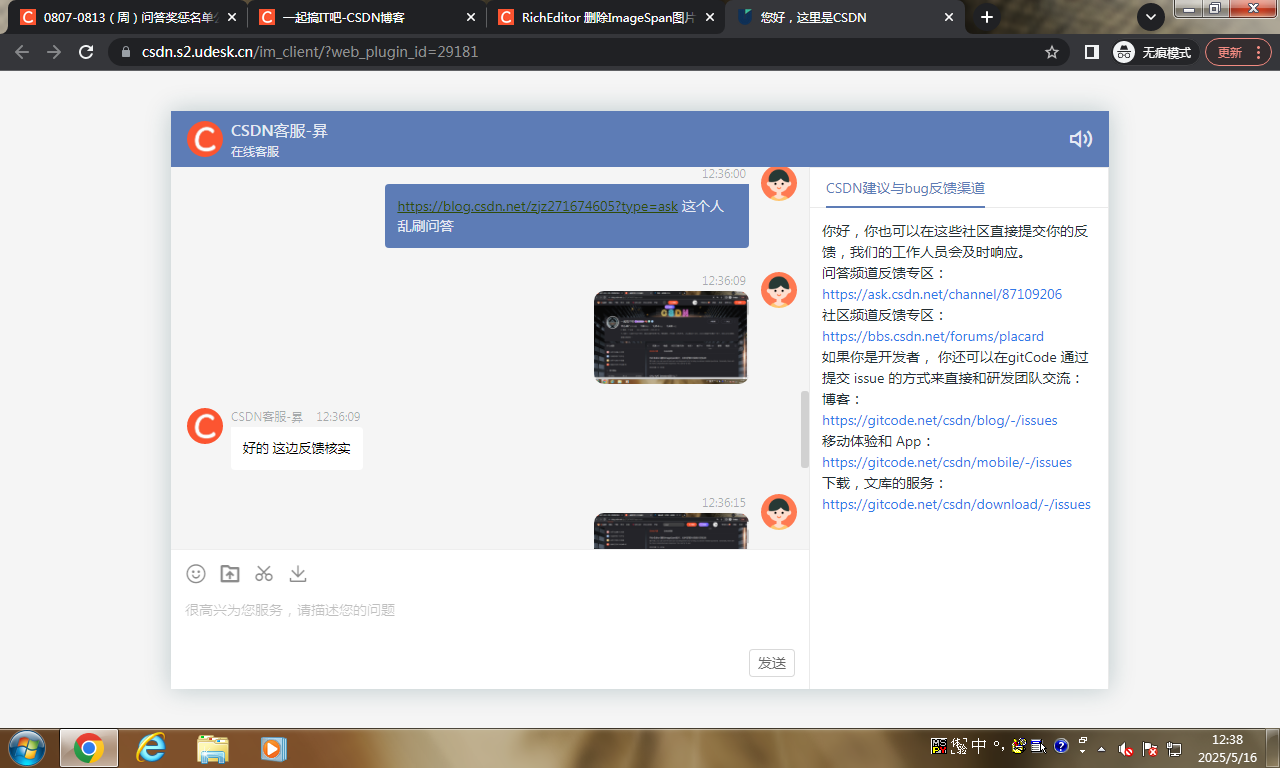This screenshot has width=1280, height=768.
Task: Open the Action Center flag icon
Action: tap(1150, 748)
